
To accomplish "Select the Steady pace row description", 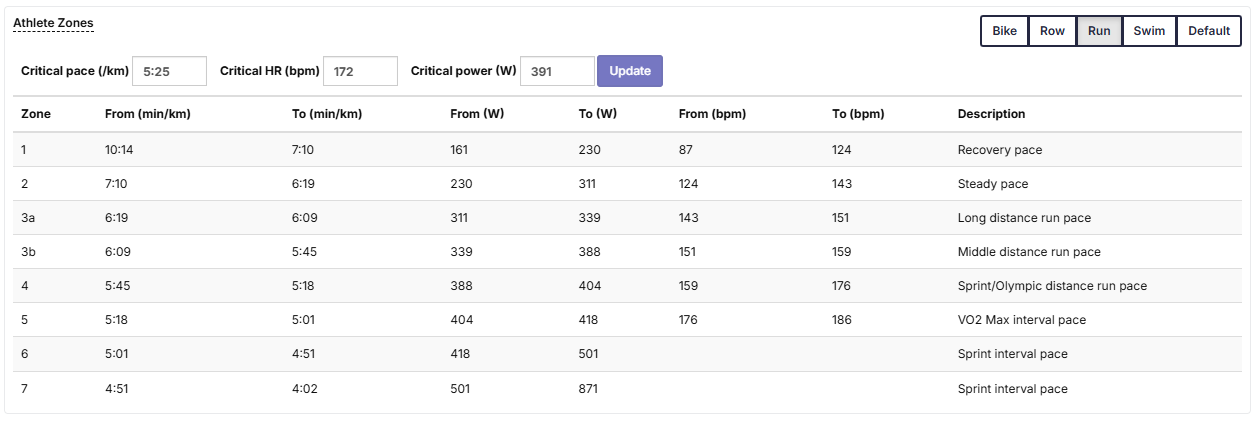I will coord(993,184).
